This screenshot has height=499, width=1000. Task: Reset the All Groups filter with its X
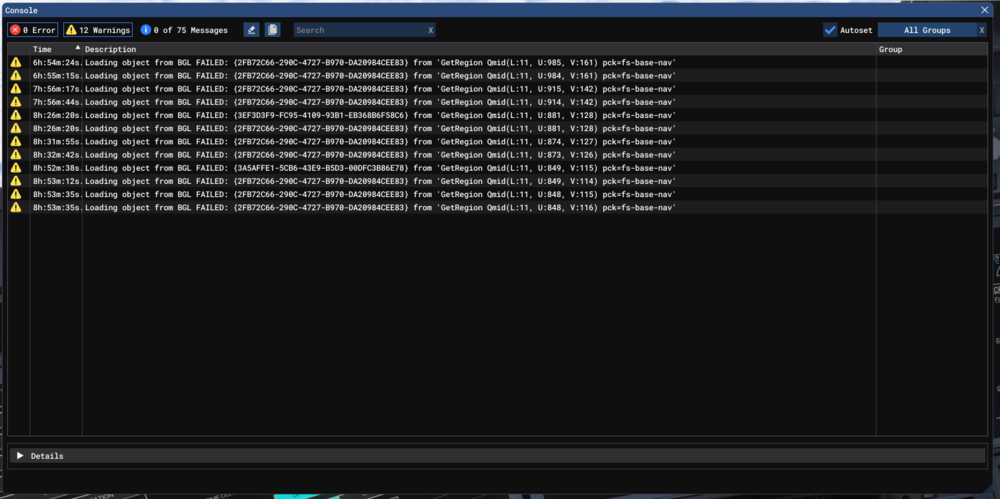click(982, 30)
